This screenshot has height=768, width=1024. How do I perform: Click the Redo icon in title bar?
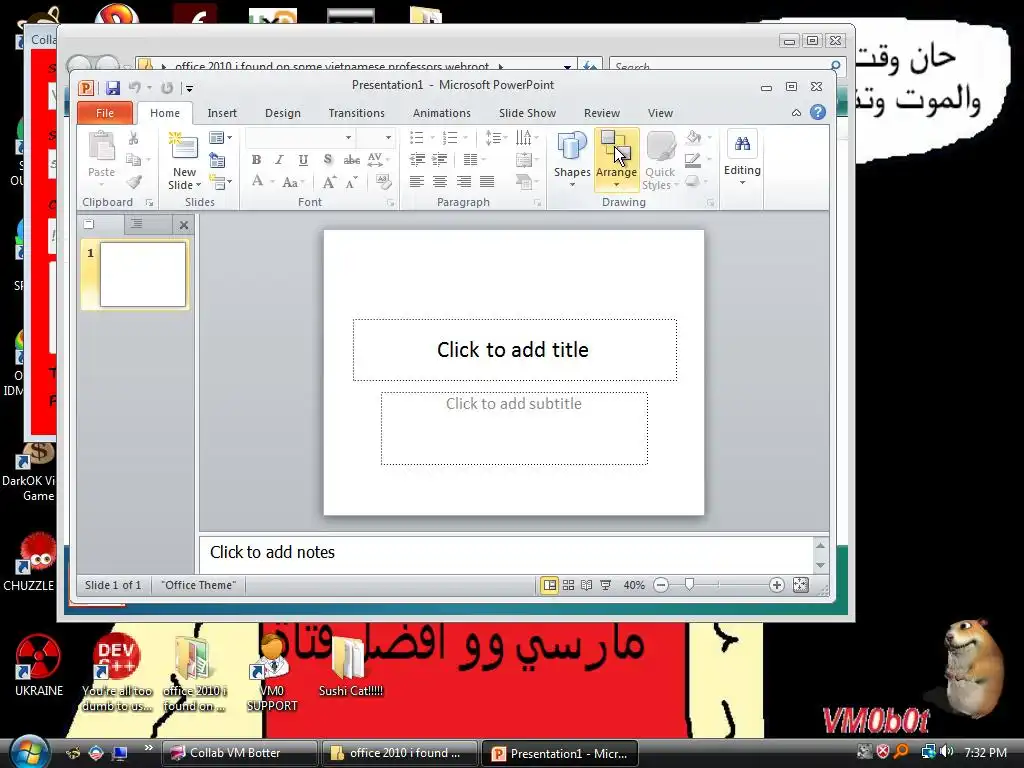[x=167, y=88]
